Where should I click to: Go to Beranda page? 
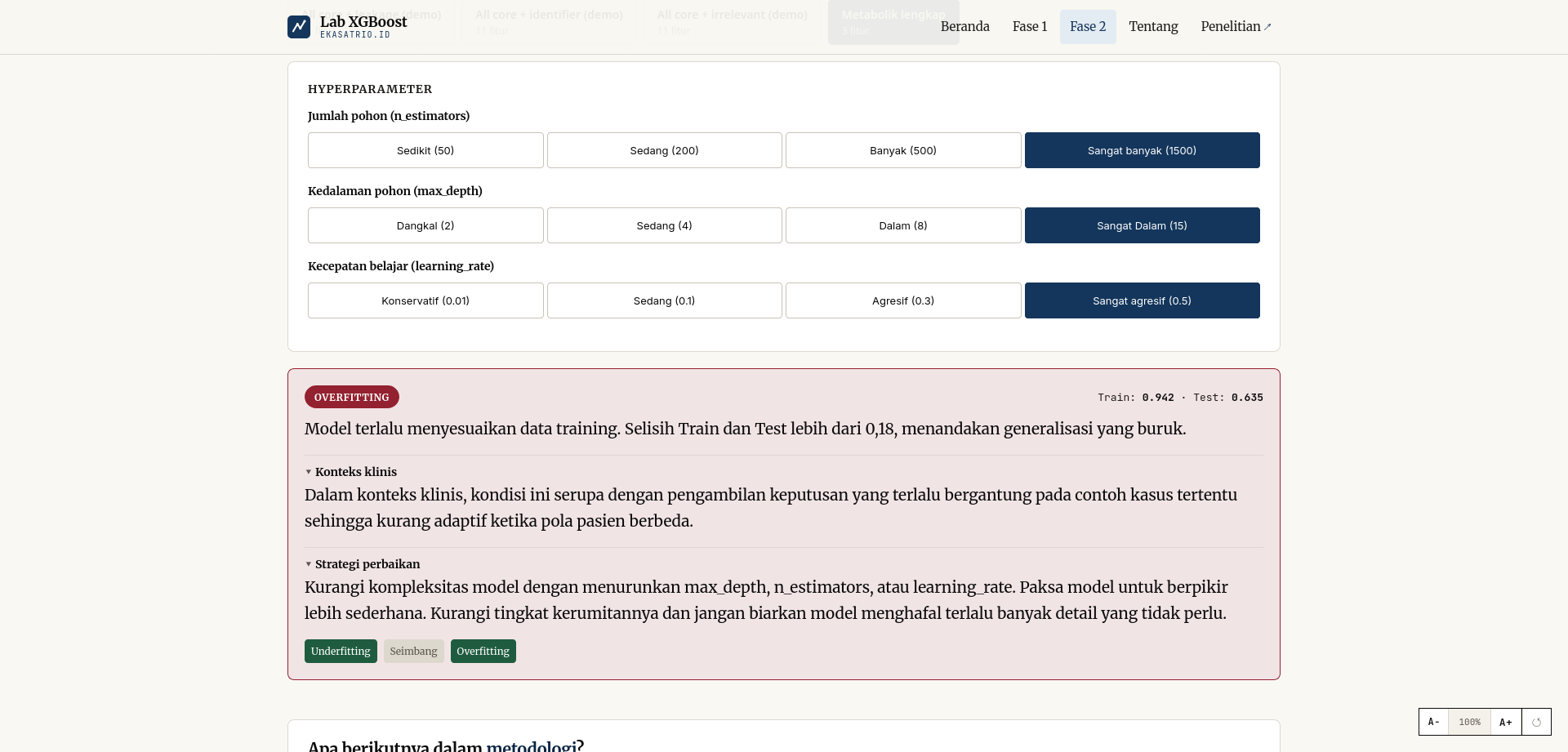pyautogui.click(x=964, y=27)
